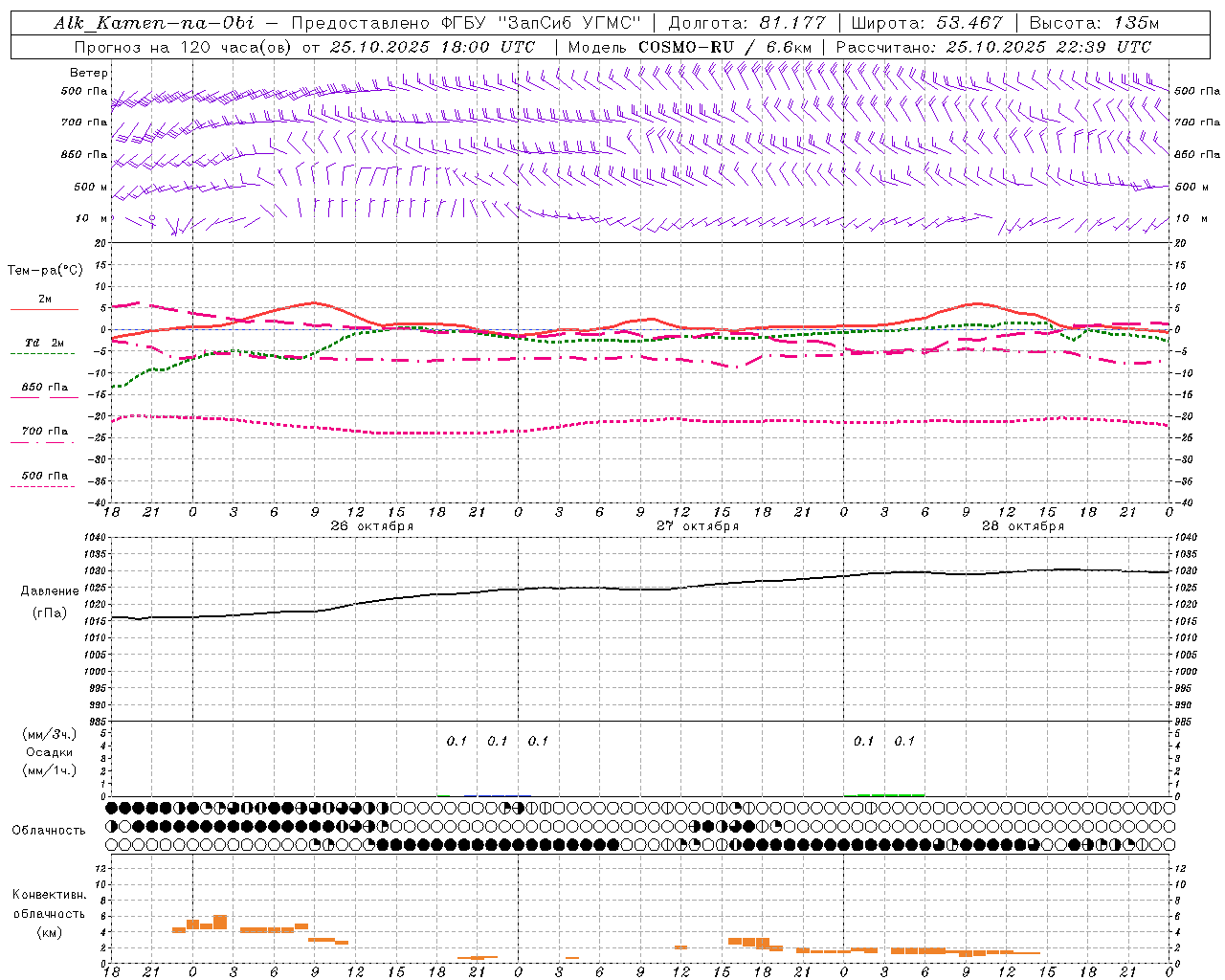The image size is (1225, 980).
Task: Click the (км) convective cloud unit label
Action: coord(49,932)
